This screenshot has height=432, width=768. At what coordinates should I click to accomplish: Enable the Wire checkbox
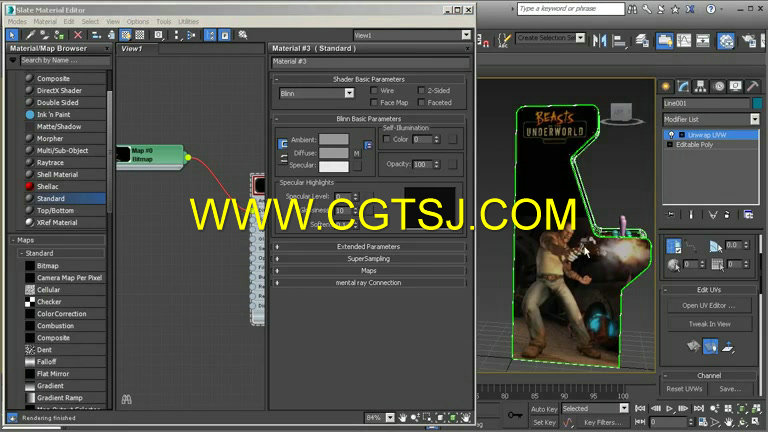tap(374, 91)
